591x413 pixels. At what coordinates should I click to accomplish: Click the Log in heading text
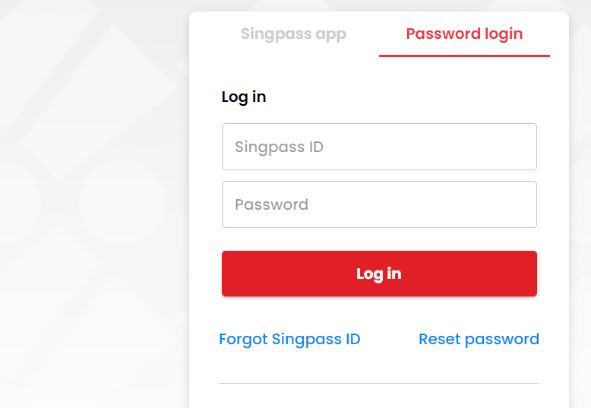click(244, 97)
